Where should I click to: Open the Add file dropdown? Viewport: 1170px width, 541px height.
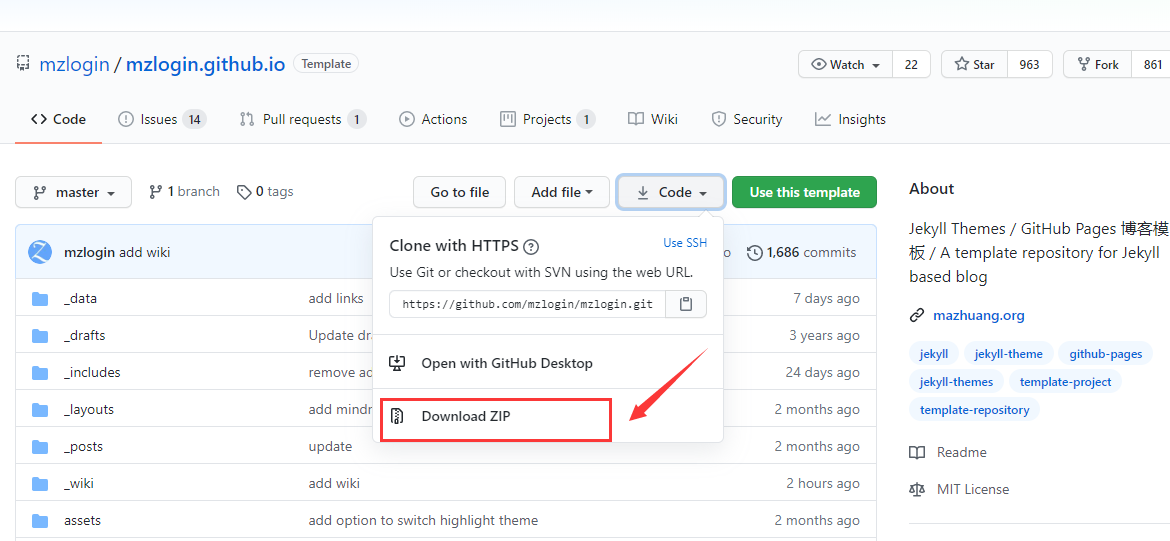click(562, 193)
